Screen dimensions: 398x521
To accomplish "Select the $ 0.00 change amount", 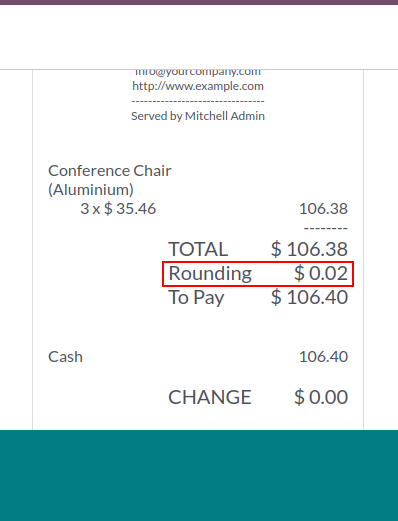I will [x=321, y=397].
